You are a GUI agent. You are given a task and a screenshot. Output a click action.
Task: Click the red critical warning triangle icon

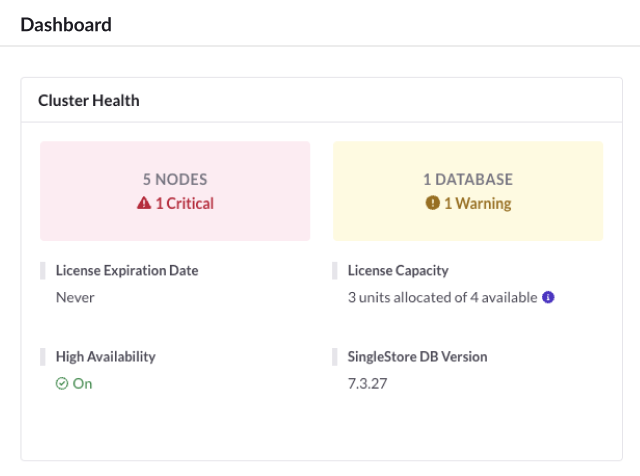[x=144, y=203]
